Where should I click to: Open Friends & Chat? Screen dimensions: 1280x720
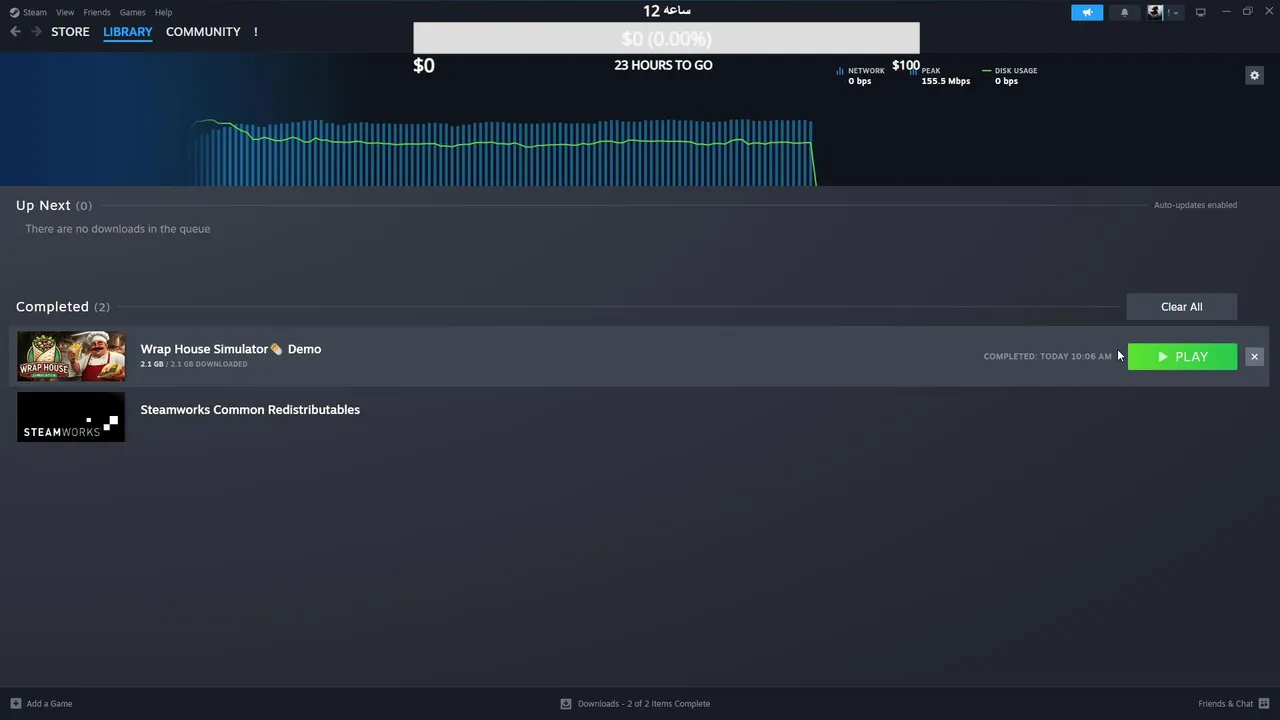(x=1225, y=704)
